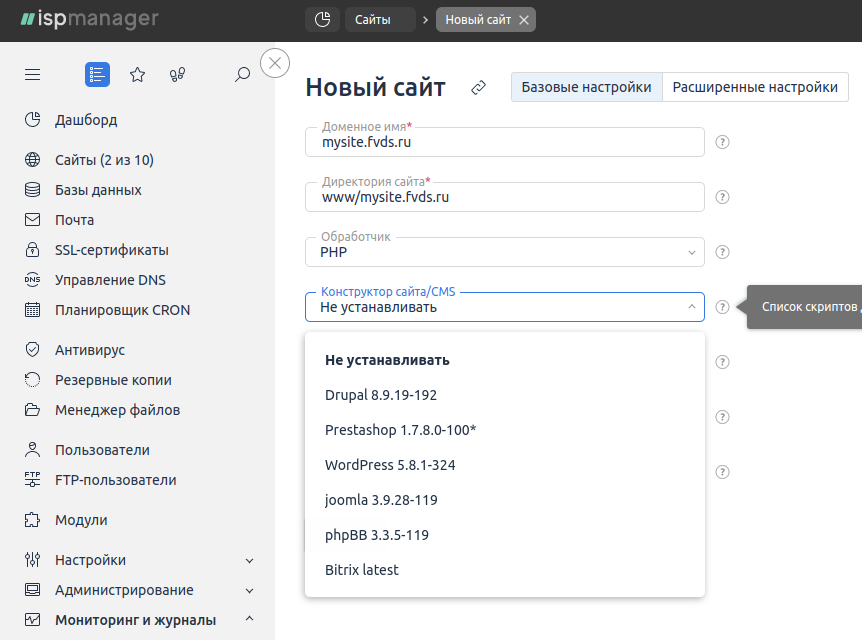Choose WordPress 5.8.1-324 option
Image resolution: width=862 pixels, height=640 pixels.
[505, 465]
